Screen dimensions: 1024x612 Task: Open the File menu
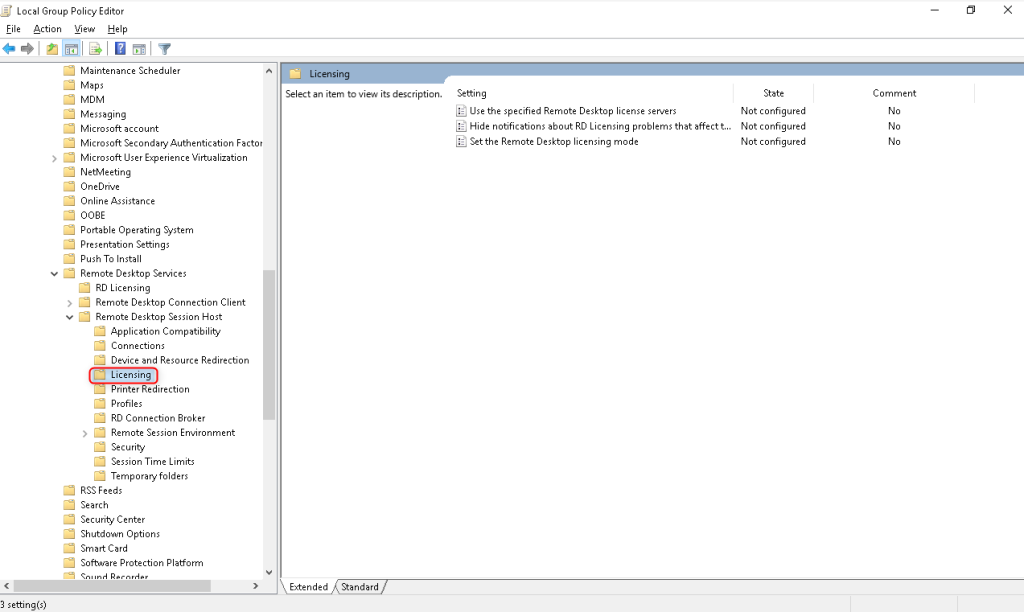pos(13,29)
